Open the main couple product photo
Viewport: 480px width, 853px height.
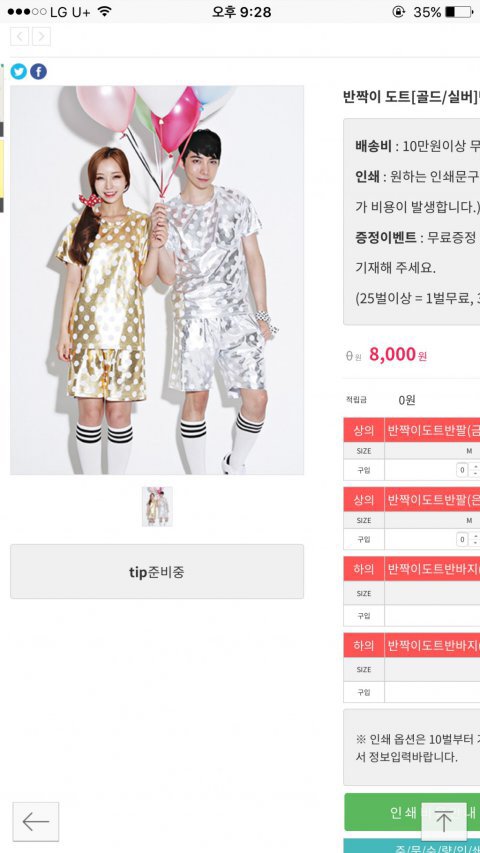coord(157,280)
